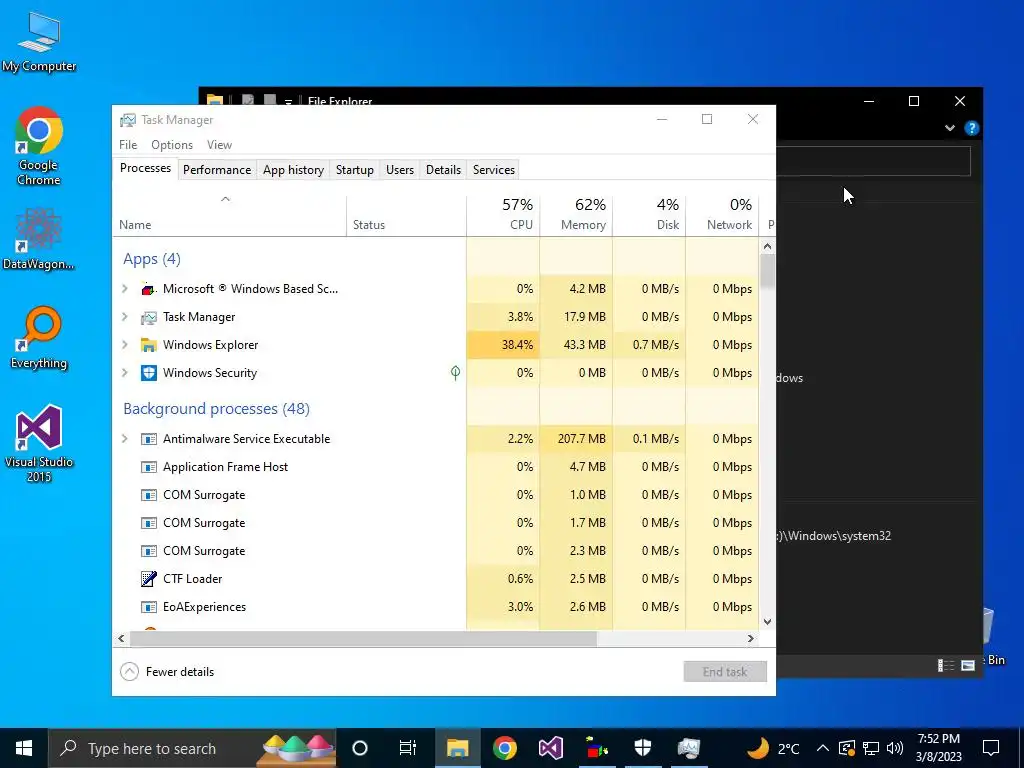Sort processes by Disk column header

click(x=650, y=215)
